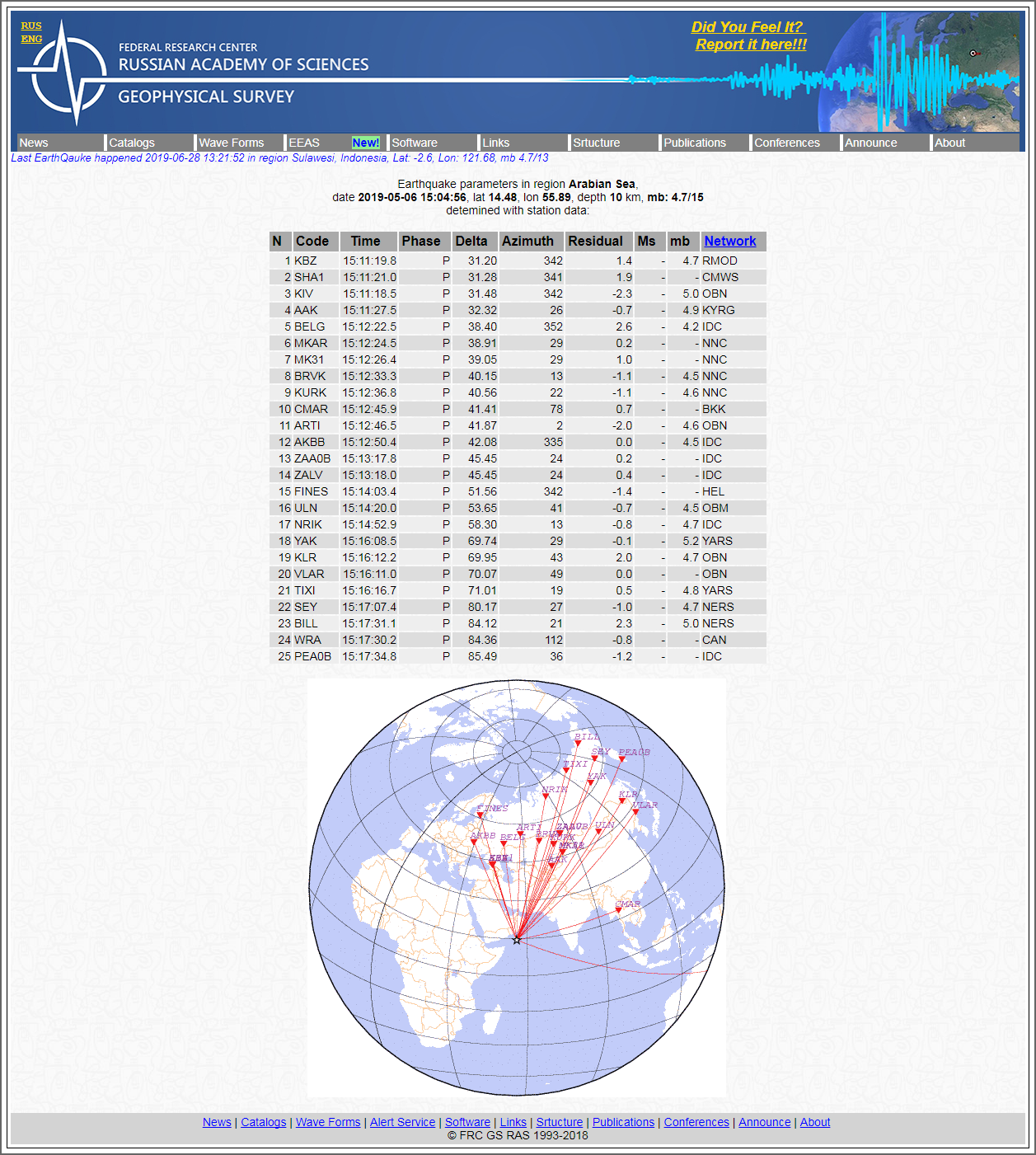Select Conferences in the top navigation
The image size is (1036, 1155).
[787, 143]
